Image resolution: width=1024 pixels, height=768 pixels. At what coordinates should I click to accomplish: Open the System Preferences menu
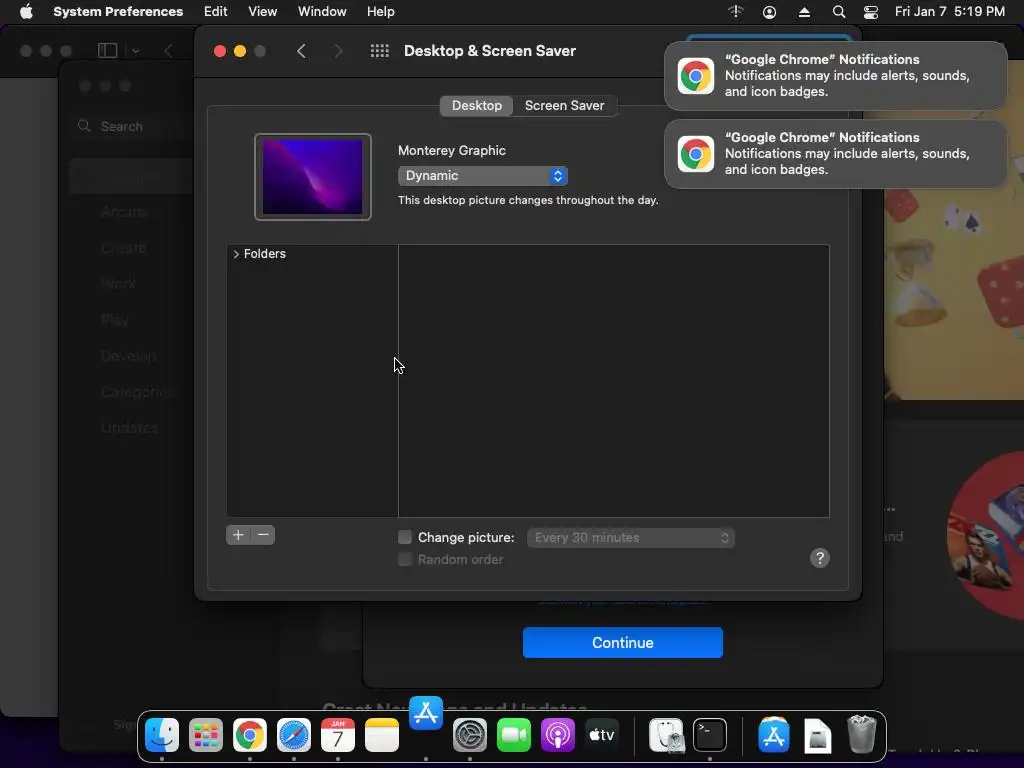[x=118, y=12]
